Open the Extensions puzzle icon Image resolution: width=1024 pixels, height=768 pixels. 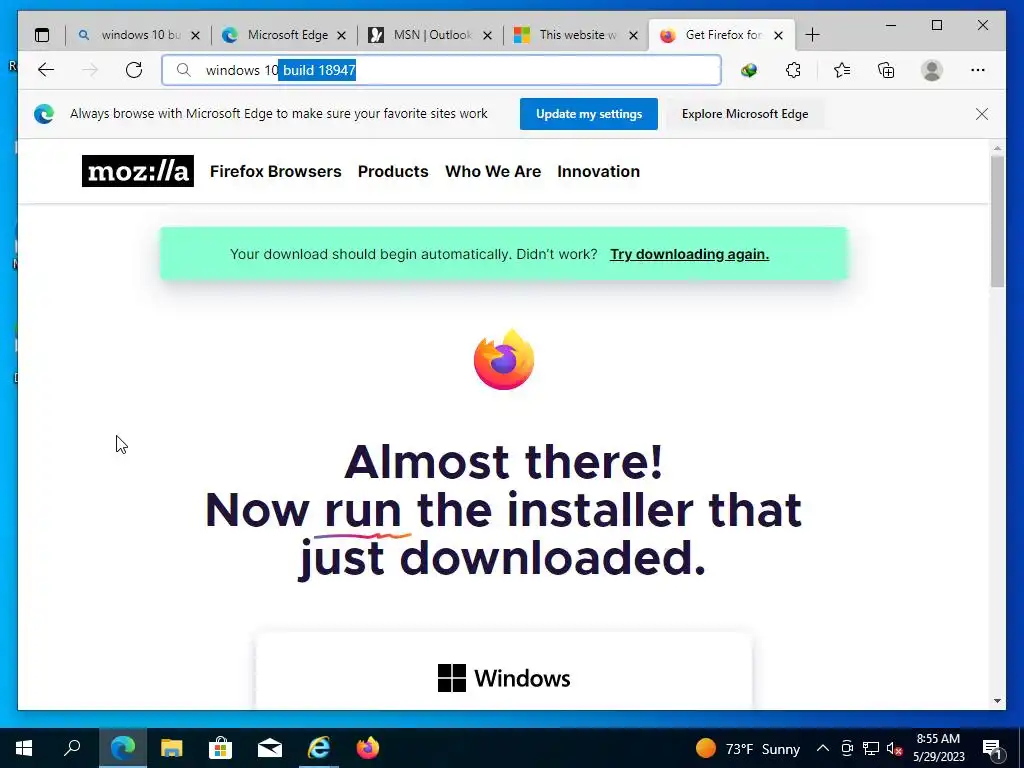793,70
